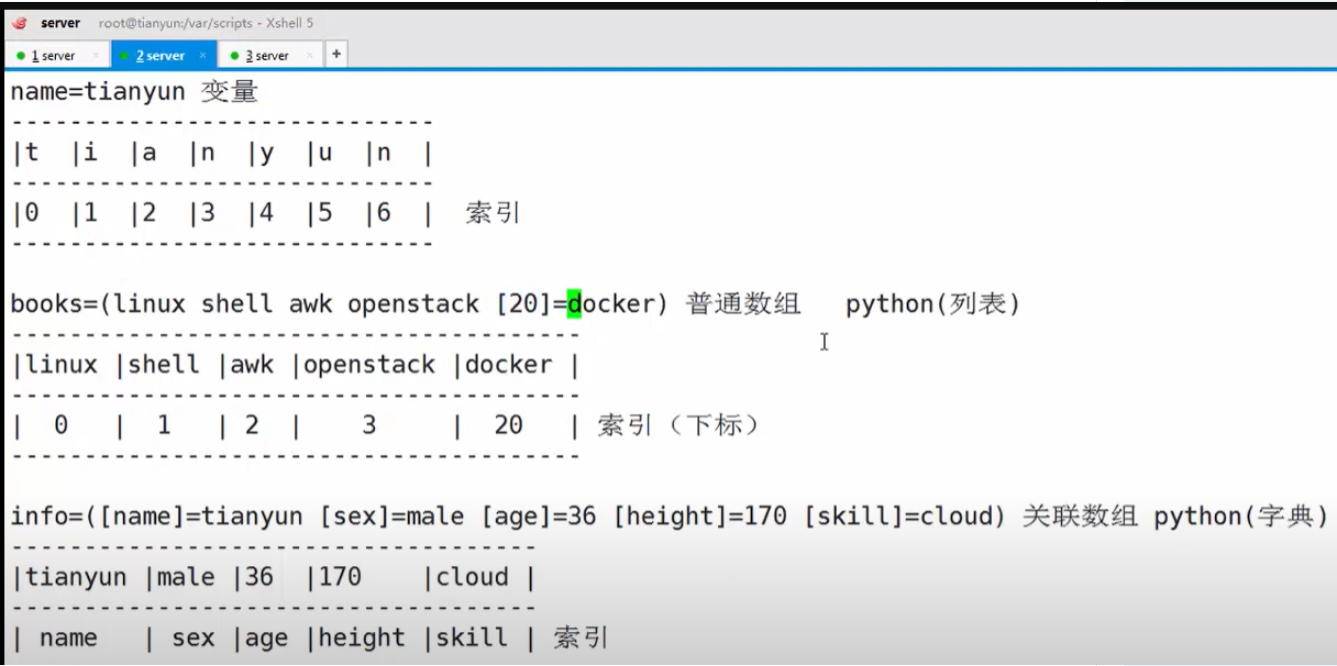This screenshot has height=666, width=1337.
Task: Click "openstack" in the books assignment line
Action: point(413,304)
